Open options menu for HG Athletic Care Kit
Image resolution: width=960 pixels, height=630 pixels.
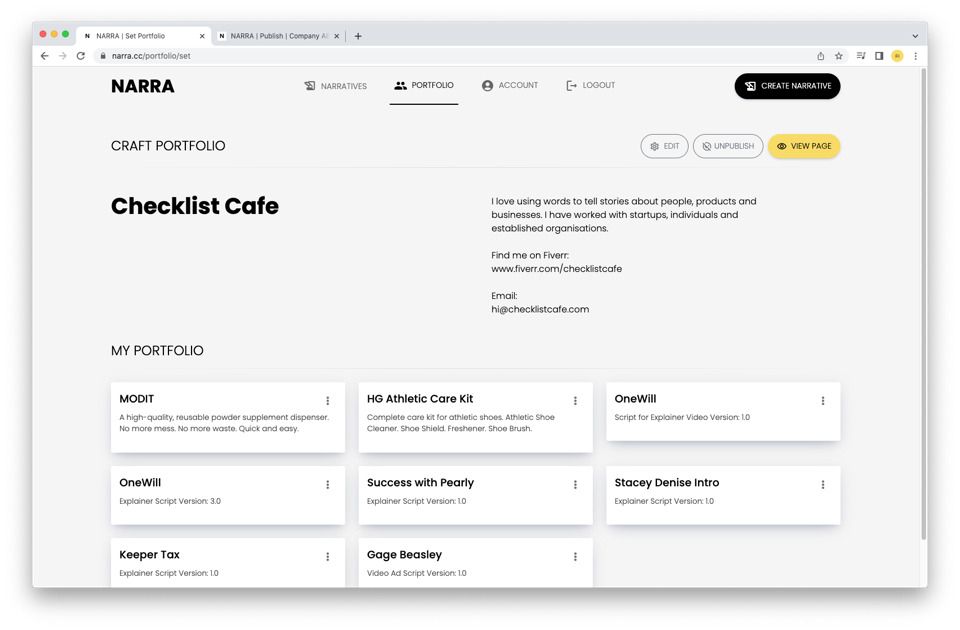(575, 401)
